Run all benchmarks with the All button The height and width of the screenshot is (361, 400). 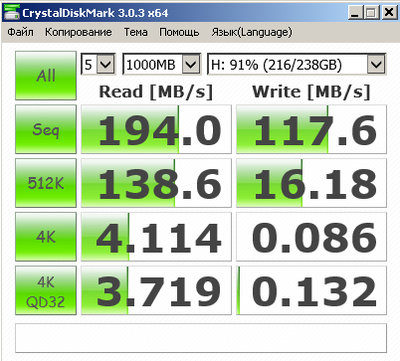click(46, 76)
